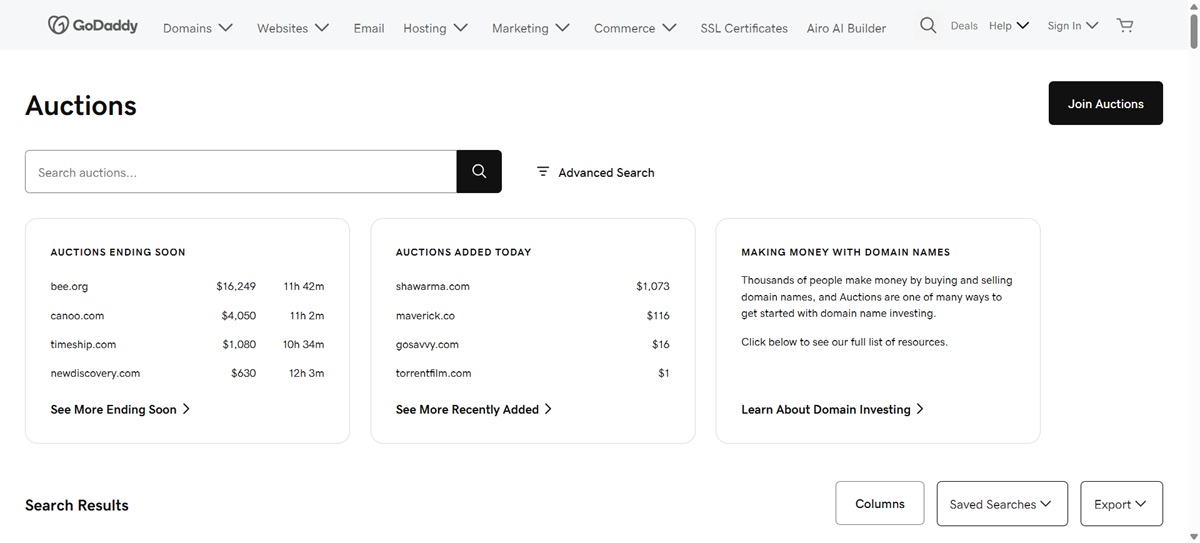The height and width of the screenshot is (543, 1200).
Task: Open the Sign In dropdown
Action: coord(1072,26)
